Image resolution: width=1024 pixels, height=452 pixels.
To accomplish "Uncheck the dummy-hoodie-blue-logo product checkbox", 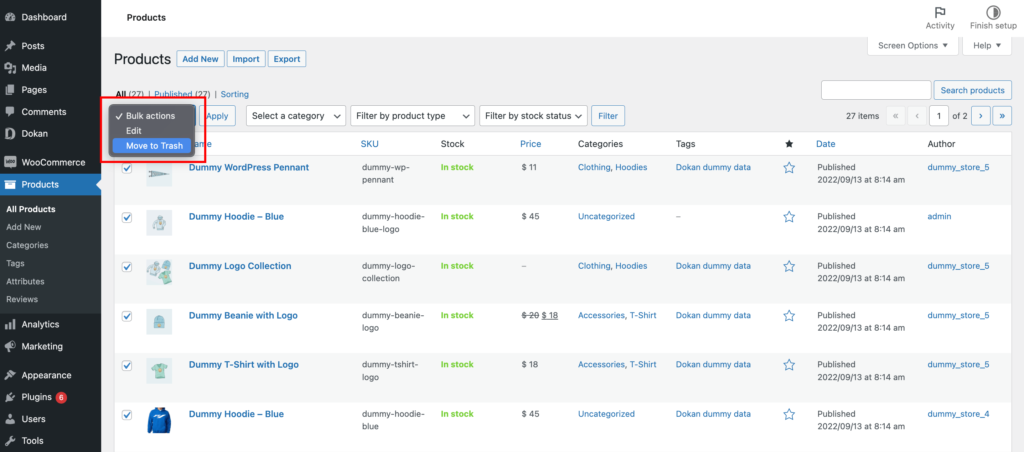I will pyautogui.click(x=127, y=218).
